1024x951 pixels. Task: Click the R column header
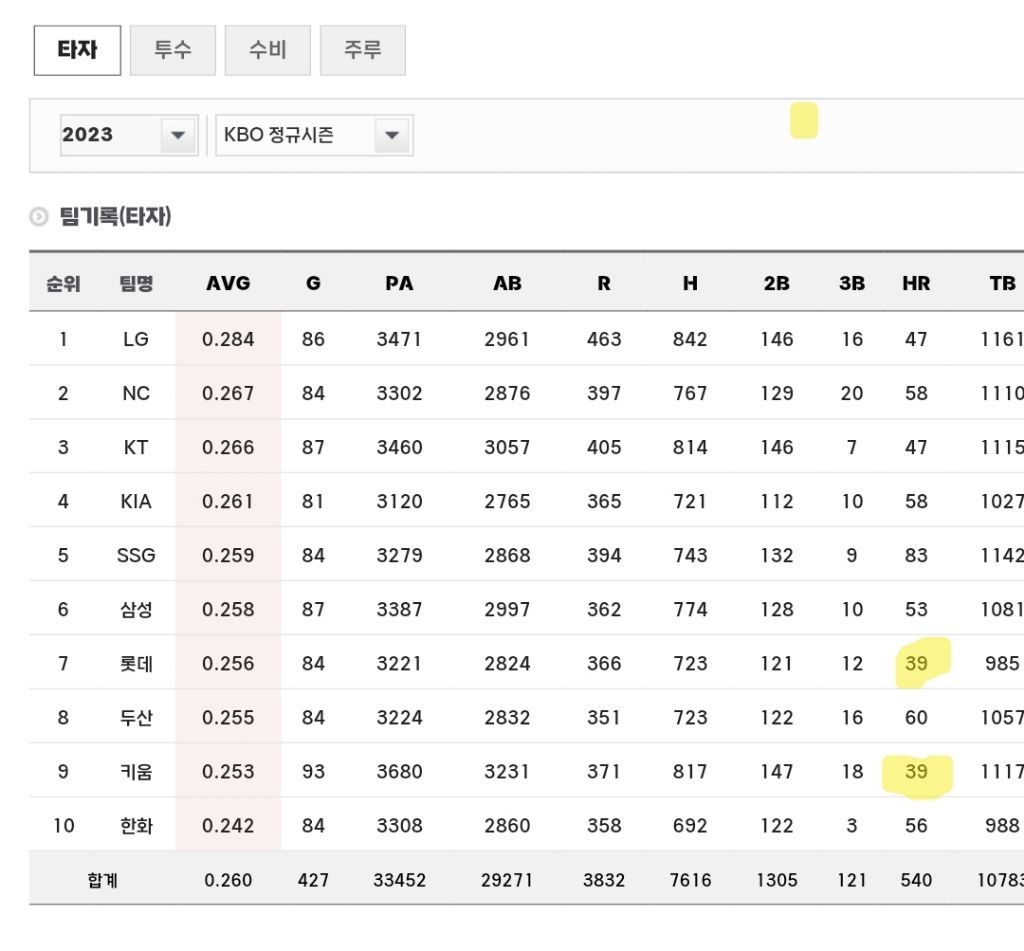point(603,283)
